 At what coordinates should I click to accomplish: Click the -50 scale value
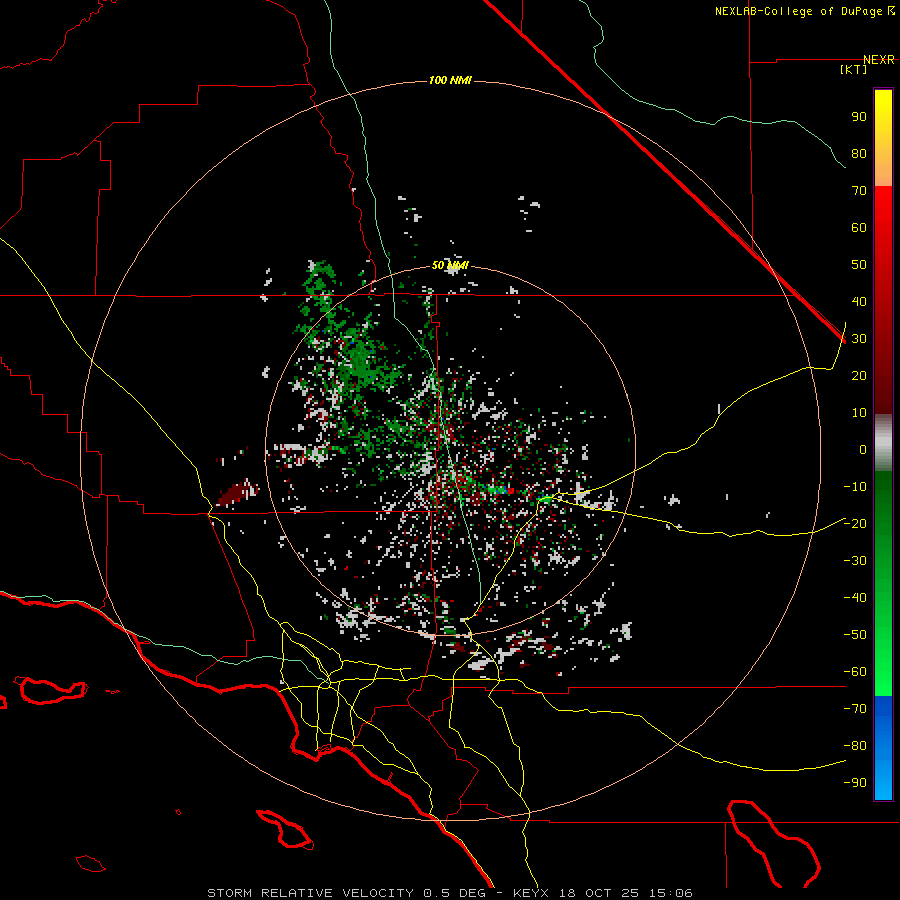tap(855, 635)
